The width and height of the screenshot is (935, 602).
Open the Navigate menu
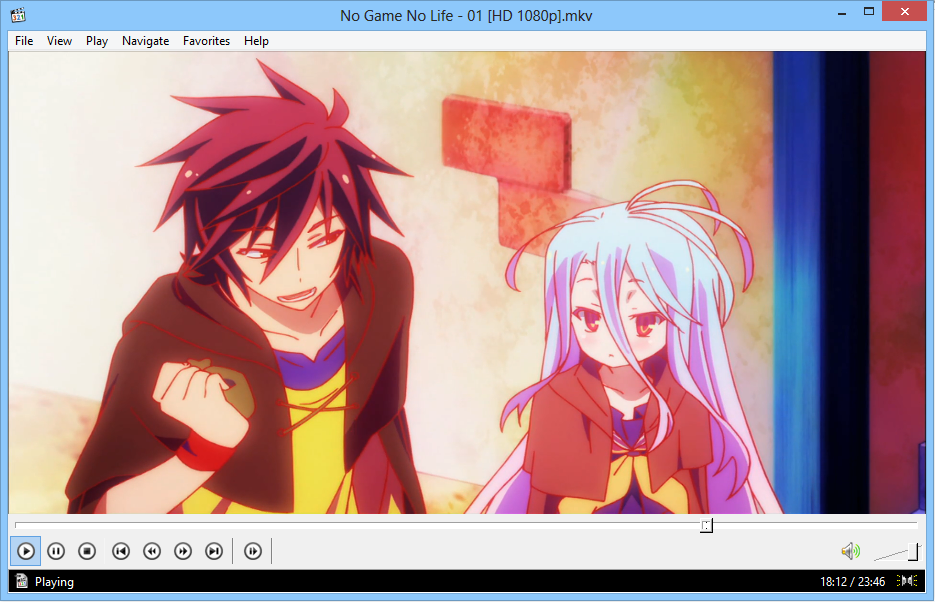coord(145,41)
